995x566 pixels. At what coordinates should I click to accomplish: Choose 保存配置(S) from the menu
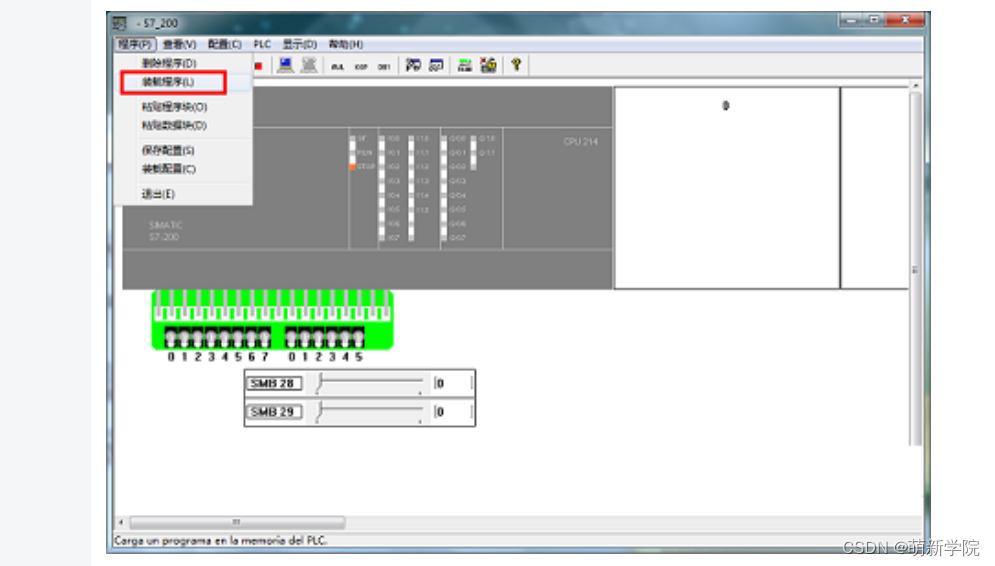183,150
